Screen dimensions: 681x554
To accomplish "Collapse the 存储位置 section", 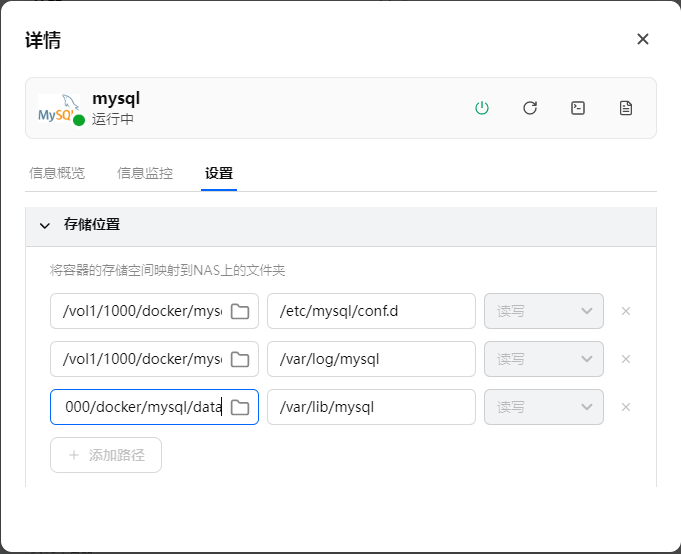I will 44,226.
